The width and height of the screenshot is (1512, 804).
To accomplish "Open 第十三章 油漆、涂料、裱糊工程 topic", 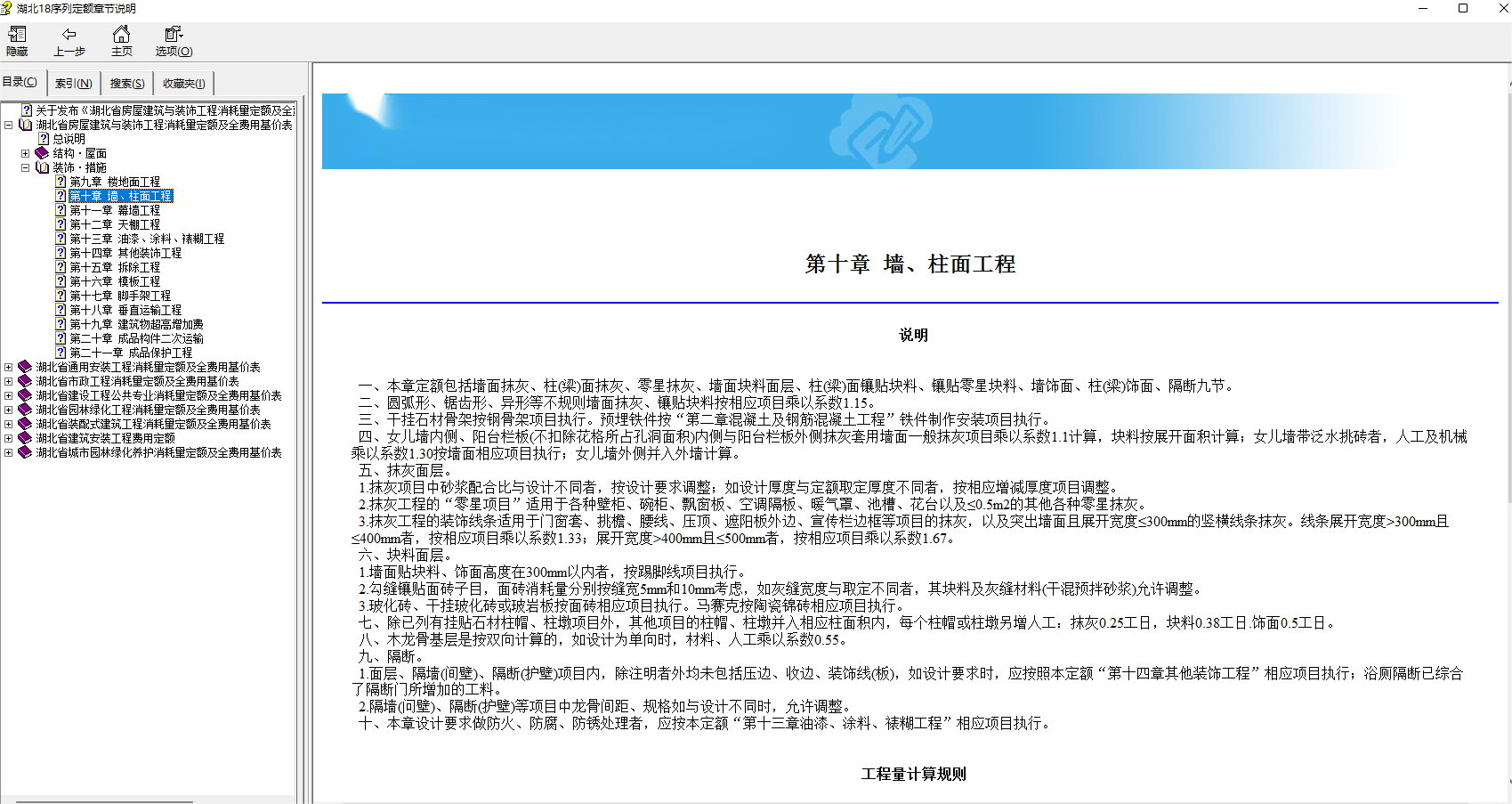I will 147,239.
